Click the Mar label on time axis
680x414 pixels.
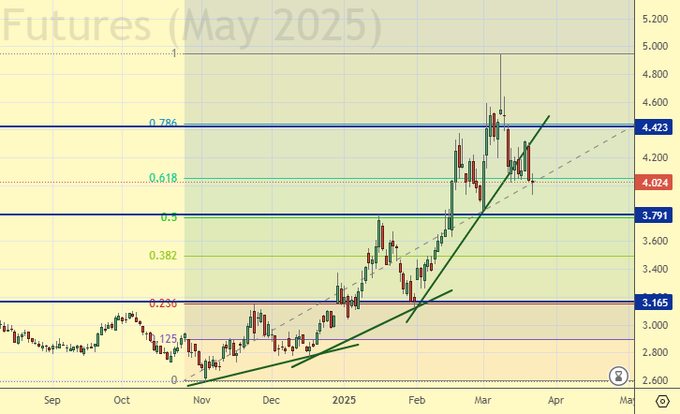483,399
